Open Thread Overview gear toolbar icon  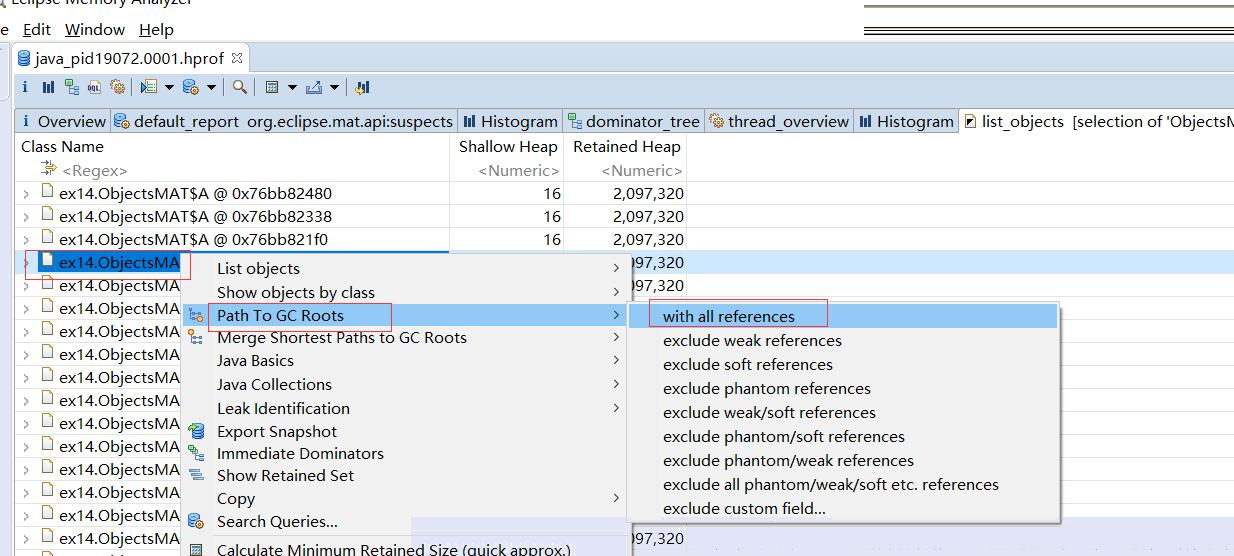click(117, 87)
